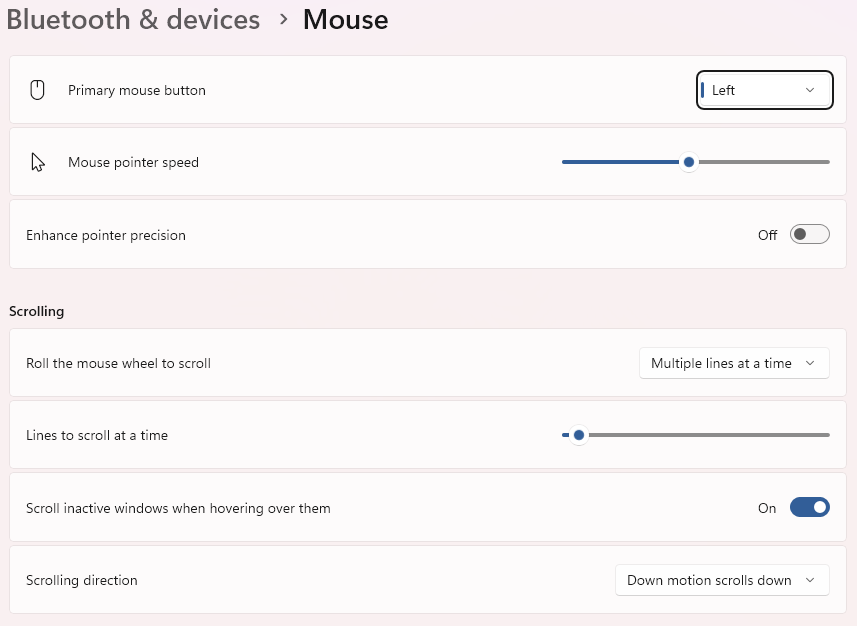
Task: Open the Down motion scrolls down dropdown
Action: tap(721, 580)
